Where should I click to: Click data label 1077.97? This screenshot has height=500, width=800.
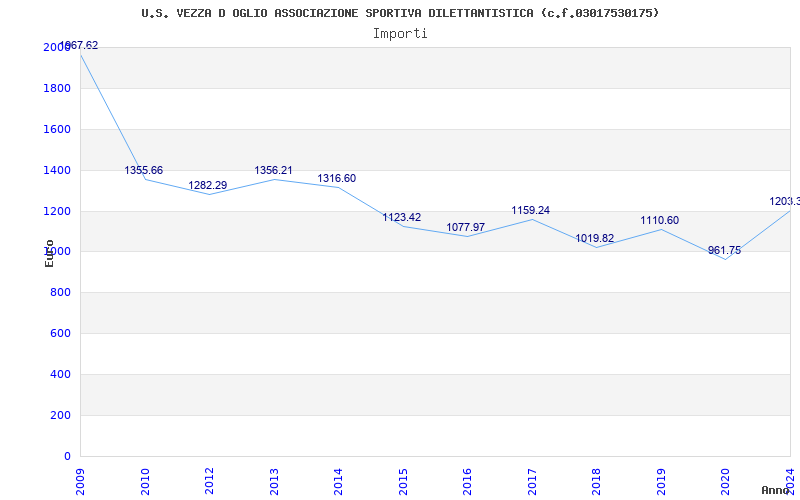coord(466,228)
